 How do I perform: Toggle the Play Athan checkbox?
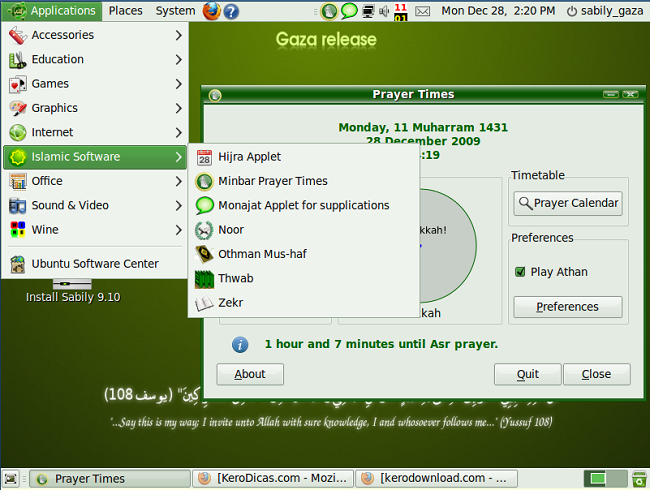click(520, 272)
